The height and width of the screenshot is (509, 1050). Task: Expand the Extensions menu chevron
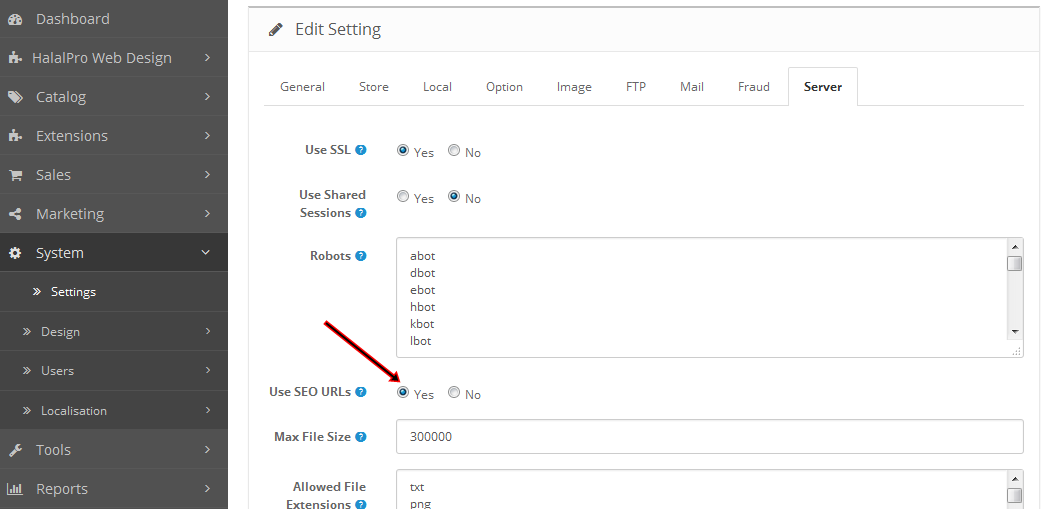(207, 135)
